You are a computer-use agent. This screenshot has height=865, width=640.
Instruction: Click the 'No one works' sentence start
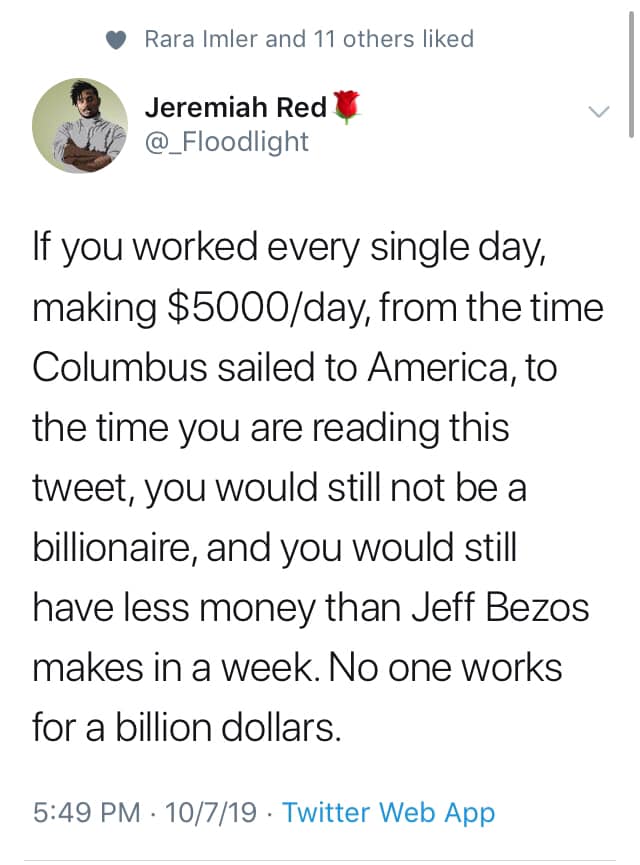[x=445, y=668]
